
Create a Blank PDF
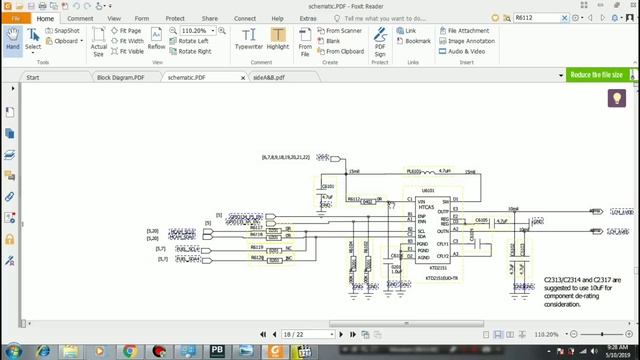[x=329, y=41]
